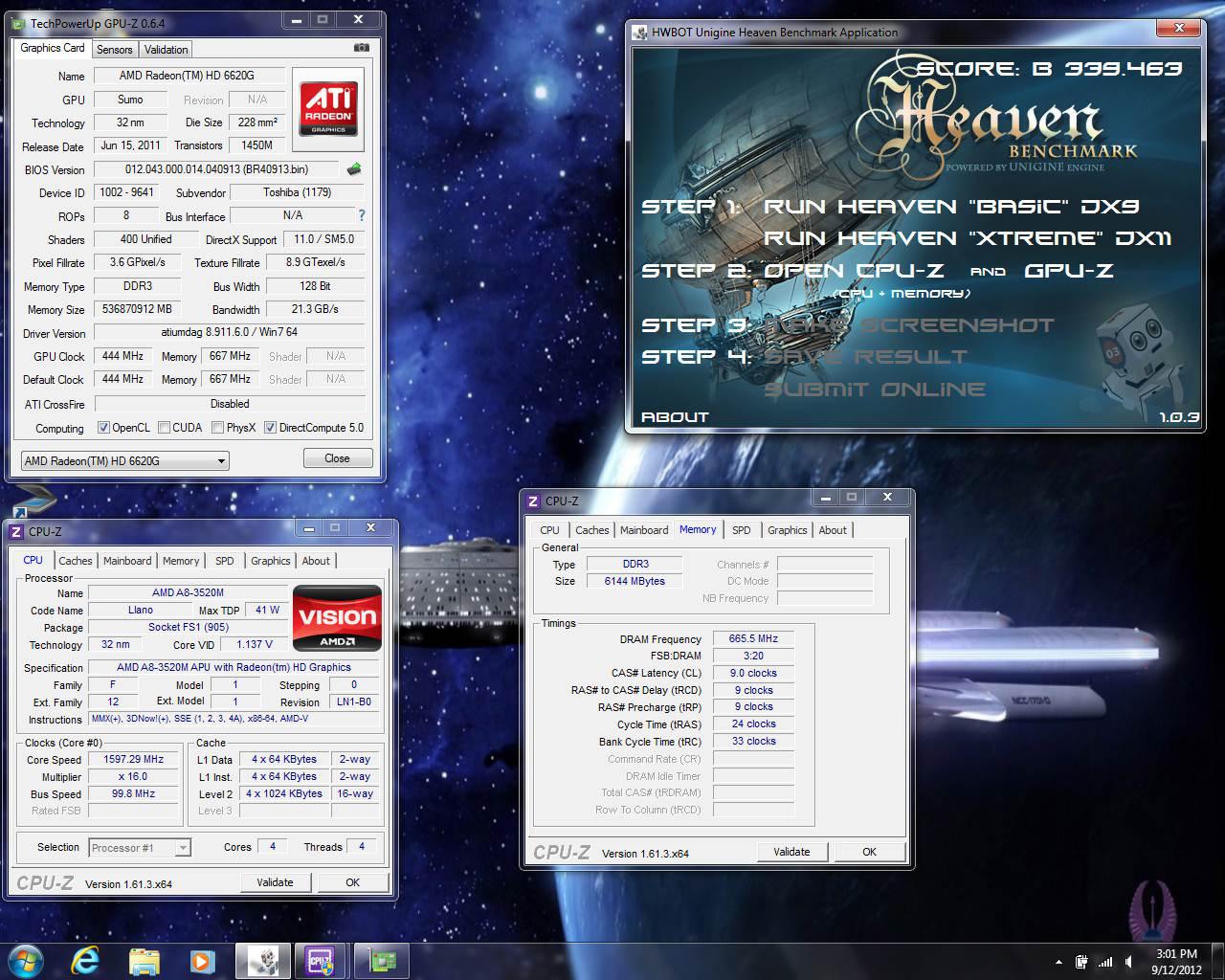
Task: Click Open CPU-Z in Heaven step 2
Action: pos(857,271)
